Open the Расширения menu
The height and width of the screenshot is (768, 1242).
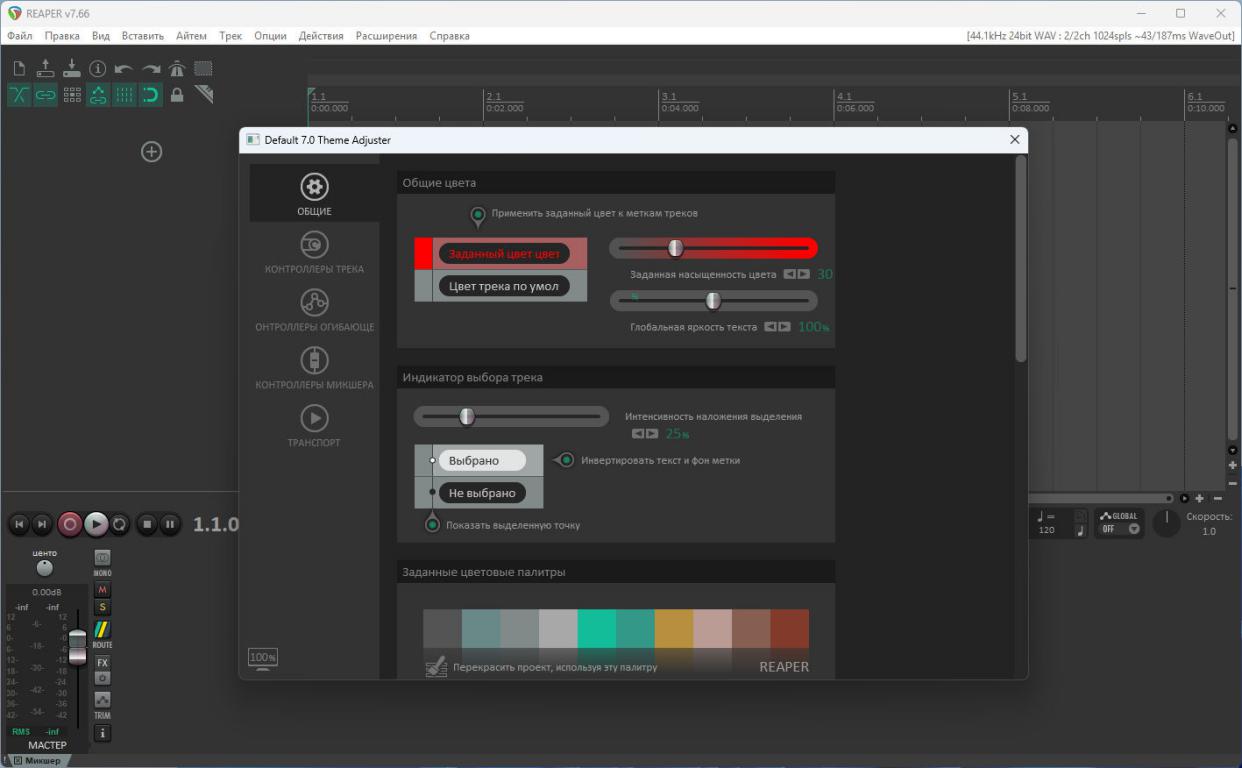tap(386, 36)
